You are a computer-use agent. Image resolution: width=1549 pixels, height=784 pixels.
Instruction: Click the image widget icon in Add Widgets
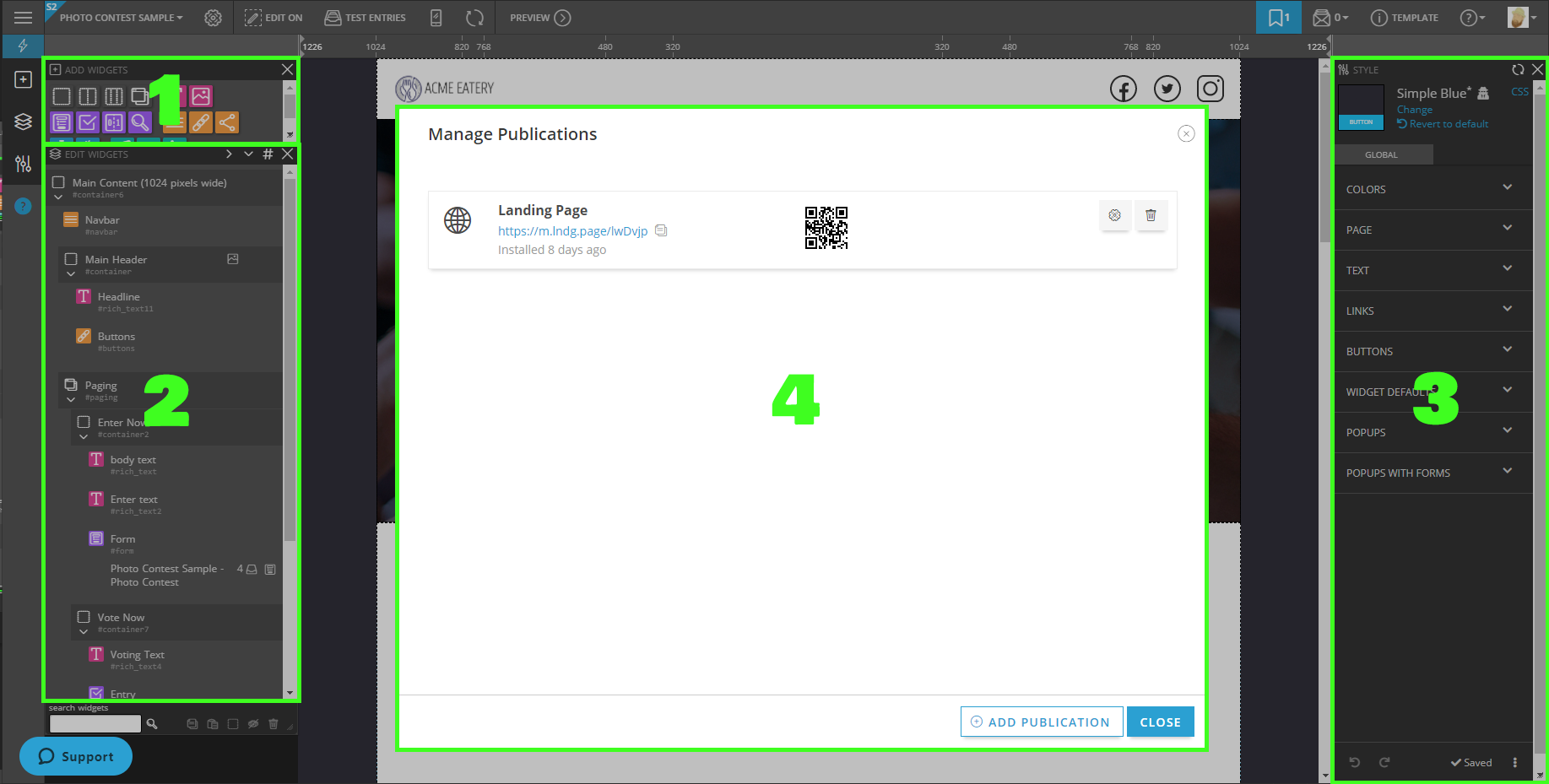pyautogui.click(x=201, y=96)
